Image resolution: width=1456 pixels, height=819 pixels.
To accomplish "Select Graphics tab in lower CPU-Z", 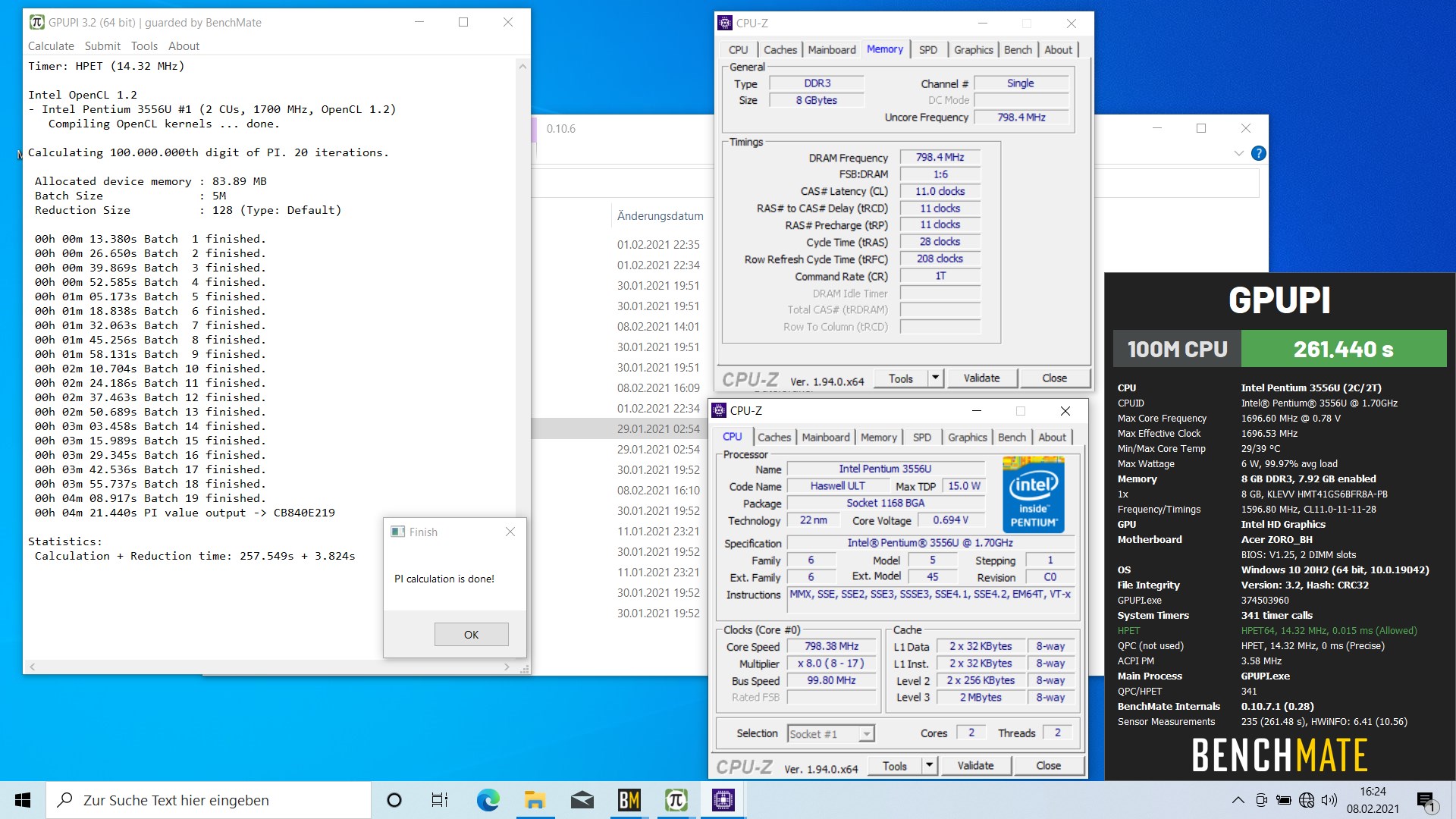I will [968, 437].
